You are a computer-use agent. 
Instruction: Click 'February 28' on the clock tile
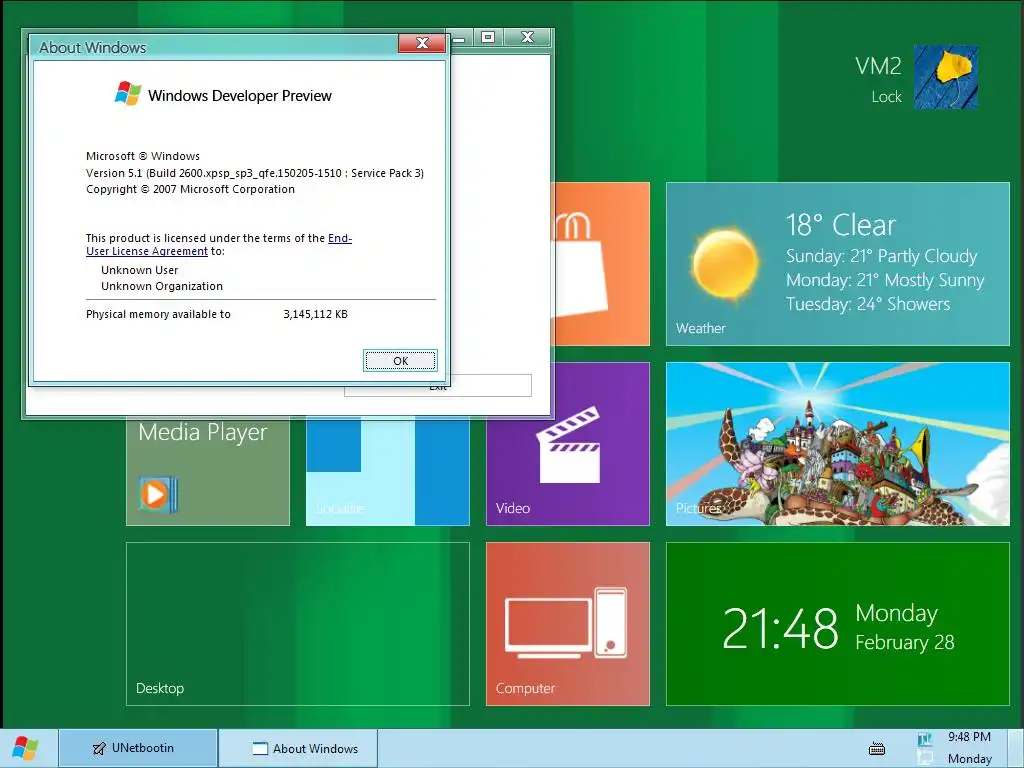904,643
